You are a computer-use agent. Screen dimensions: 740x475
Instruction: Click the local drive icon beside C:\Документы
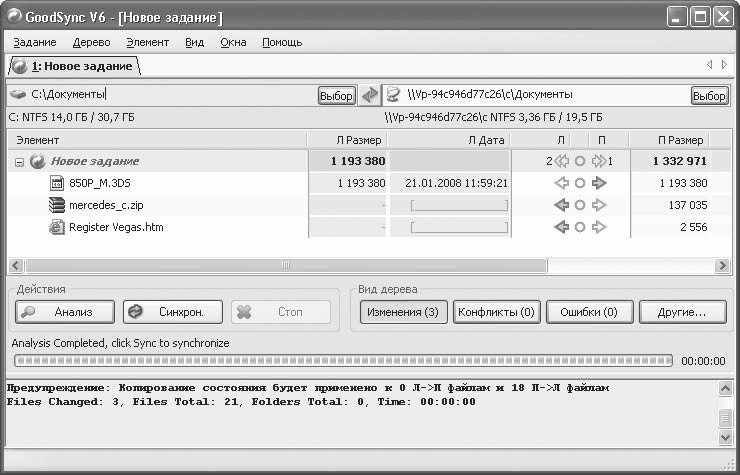coord(18,94)
